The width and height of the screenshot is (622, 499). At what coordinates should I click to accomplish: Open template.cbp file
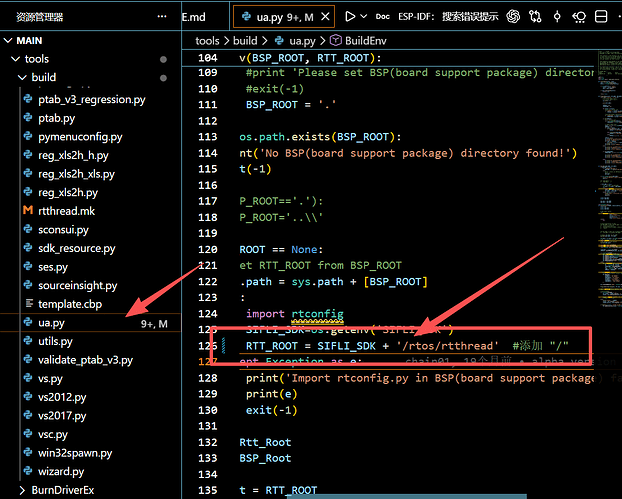(70, 304)
